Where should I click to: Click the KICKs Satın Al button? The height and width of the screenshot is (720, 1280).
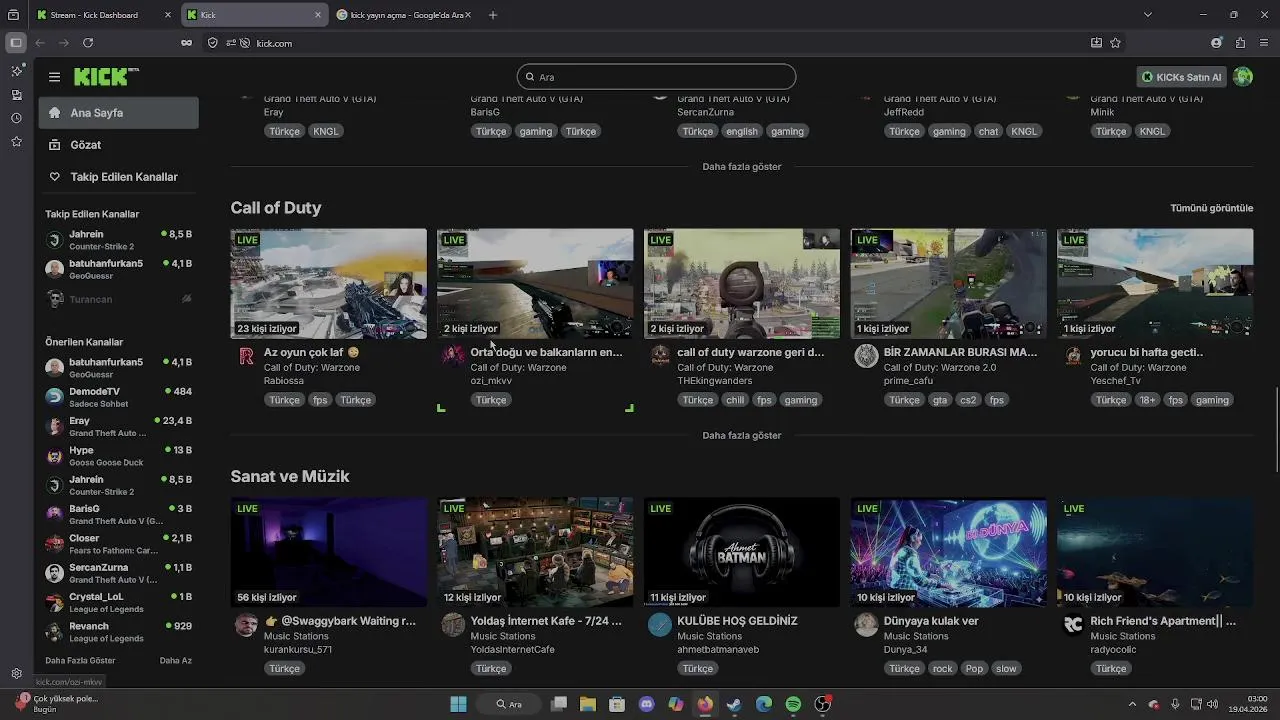pos(1182,77)
